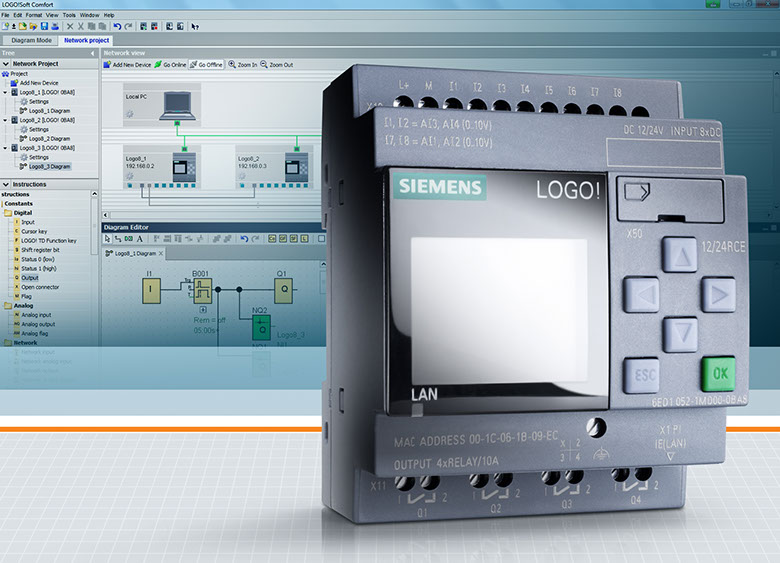Image resolution: width=780 pixels, height=563 pixels.
Task: Select Logo8_3 Diagram in project tree
Action: pyautogui.click(x=48, y=166)
